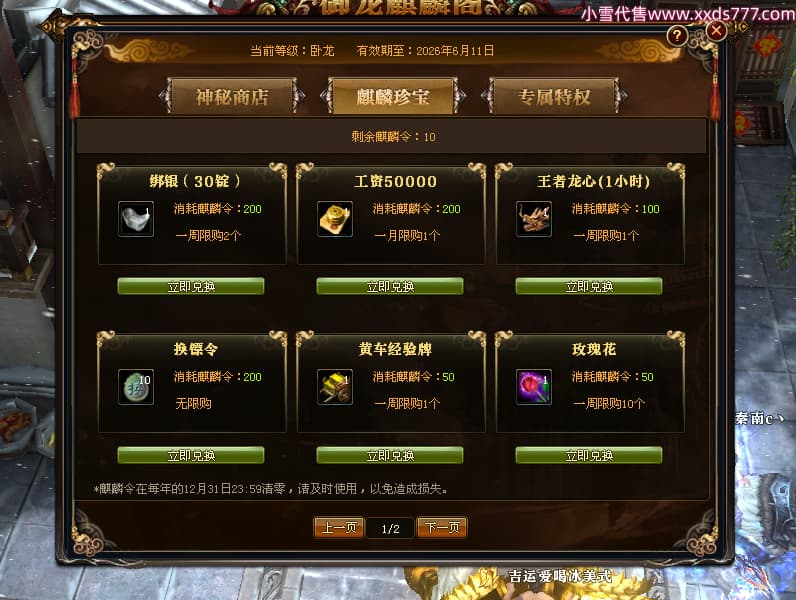Click the silver ingot item icon

coord(136,219)
